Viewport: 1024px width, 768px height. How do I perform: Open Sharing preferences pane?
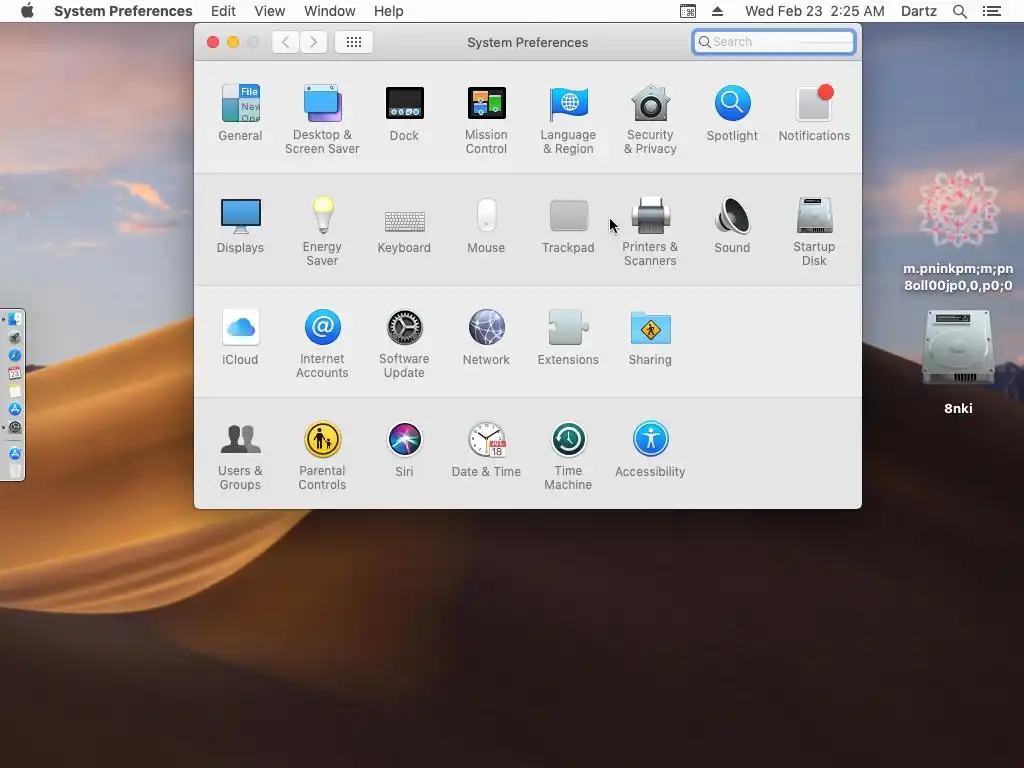[650, 337]
